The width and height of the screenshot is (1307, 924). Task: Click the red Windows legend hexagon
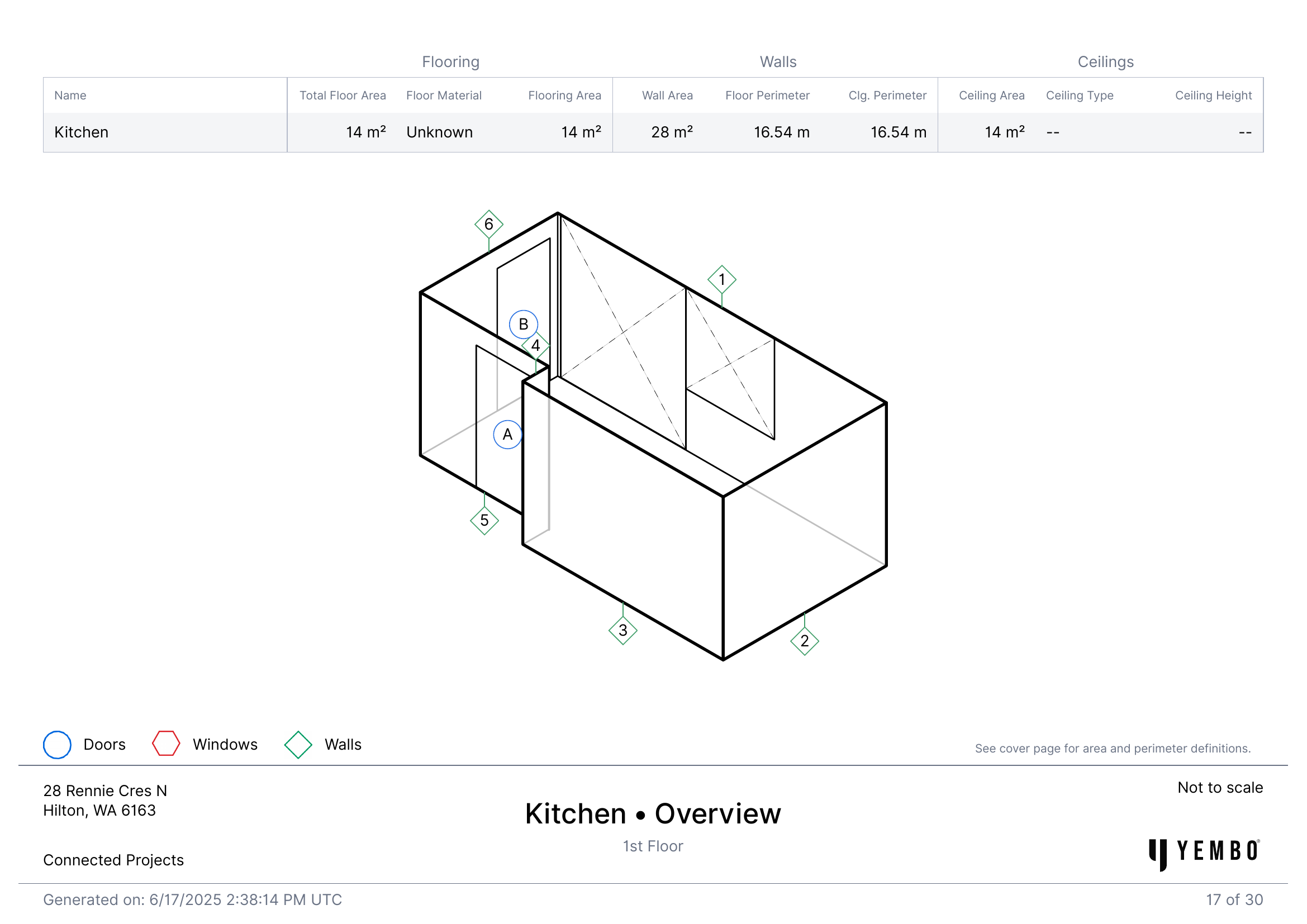pyautogui.click(x=166, y=744)
